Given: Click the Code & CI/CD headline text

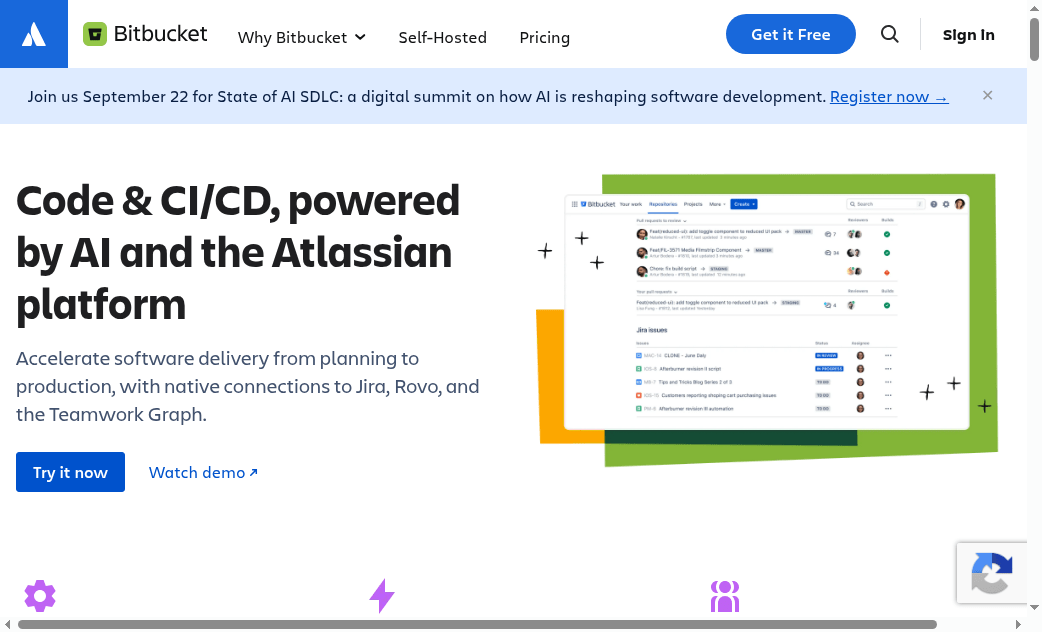Looking at the screenshot, I should [238, 253].
